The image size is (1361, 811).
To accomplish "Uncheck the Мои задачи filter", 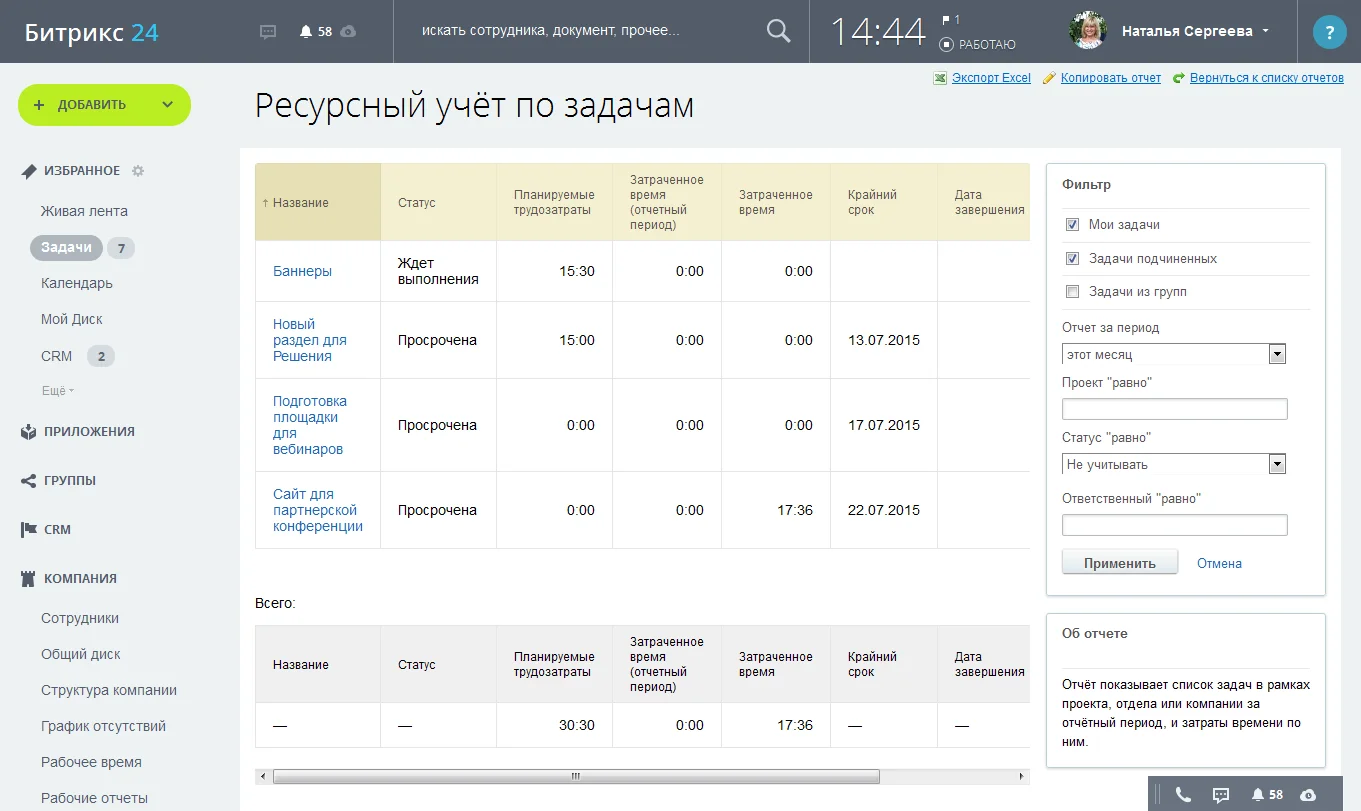I will click(1072, 224).
